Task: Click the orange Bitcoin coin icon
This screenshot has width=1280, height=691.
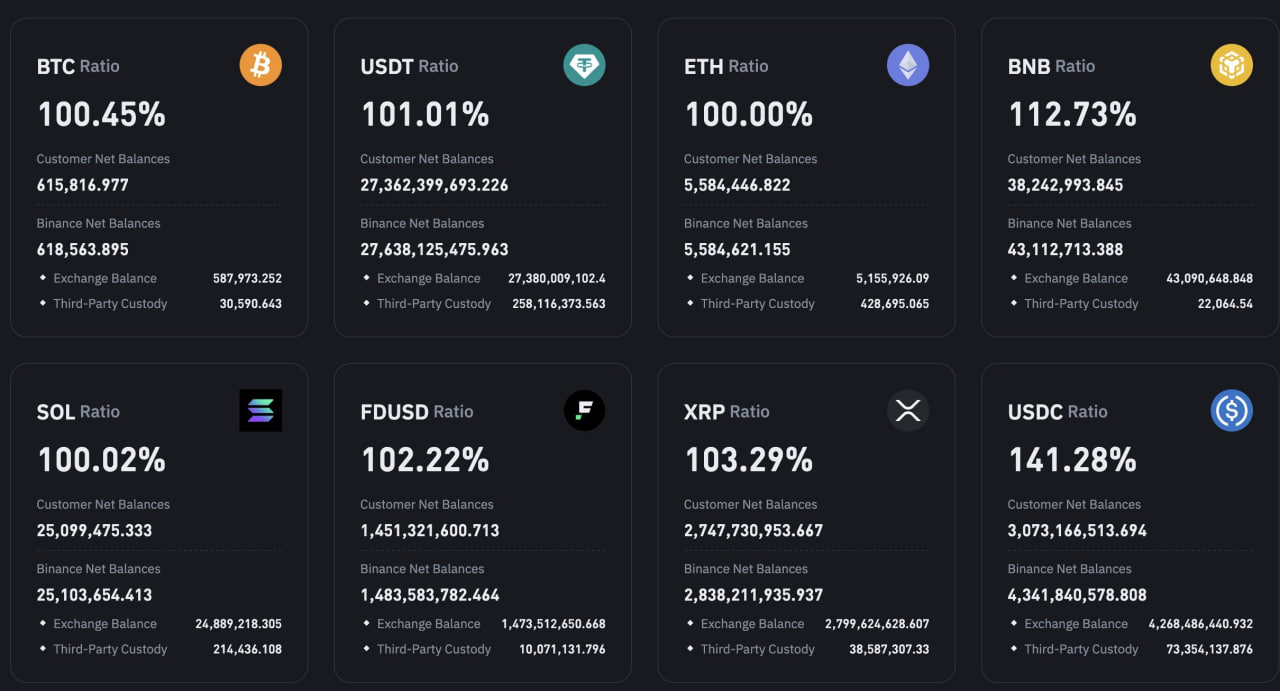Action: (260, 65)
